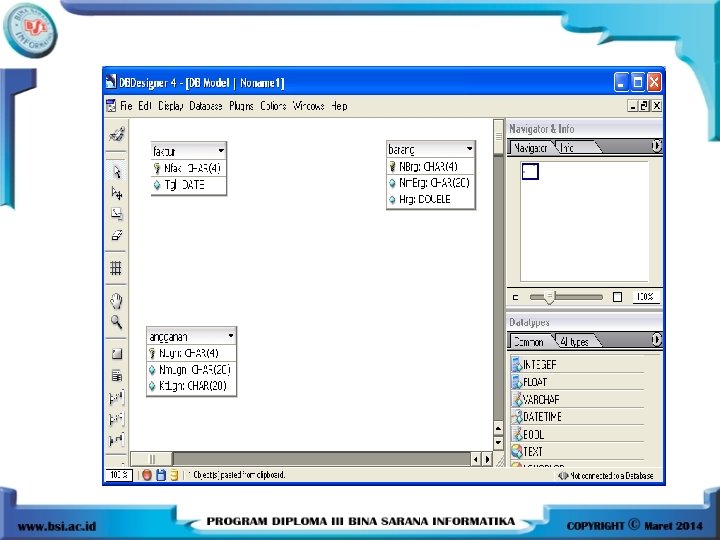This screenshot has height=540, width=720.
Task: Click the larger zoom-in box right of navigator slider
Action: (618, 297)
